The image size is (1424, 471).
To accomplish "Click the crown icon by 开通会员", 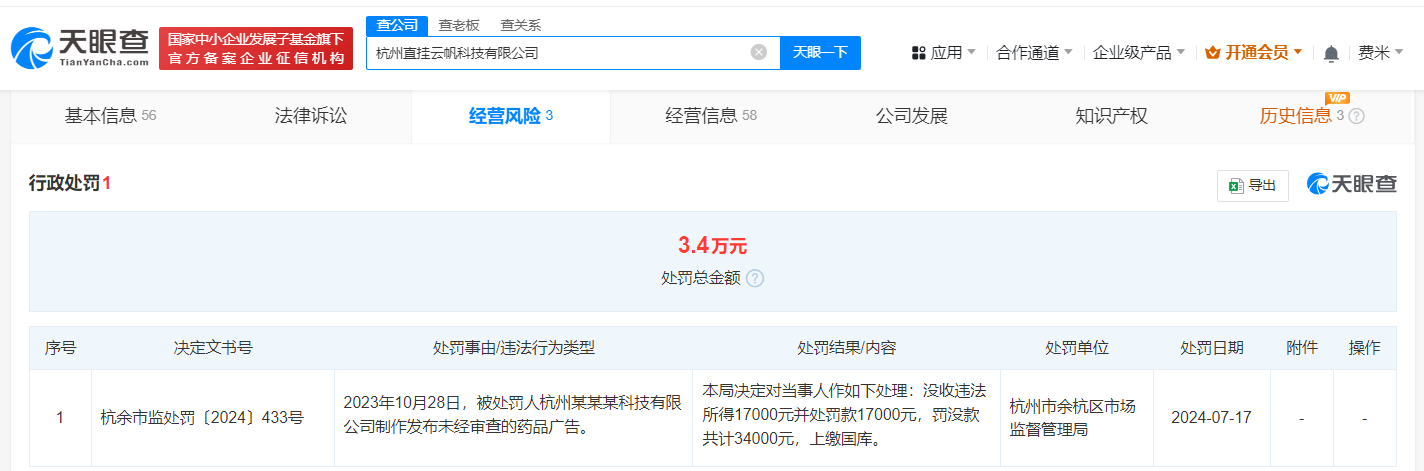I will tap(1213, 53).
